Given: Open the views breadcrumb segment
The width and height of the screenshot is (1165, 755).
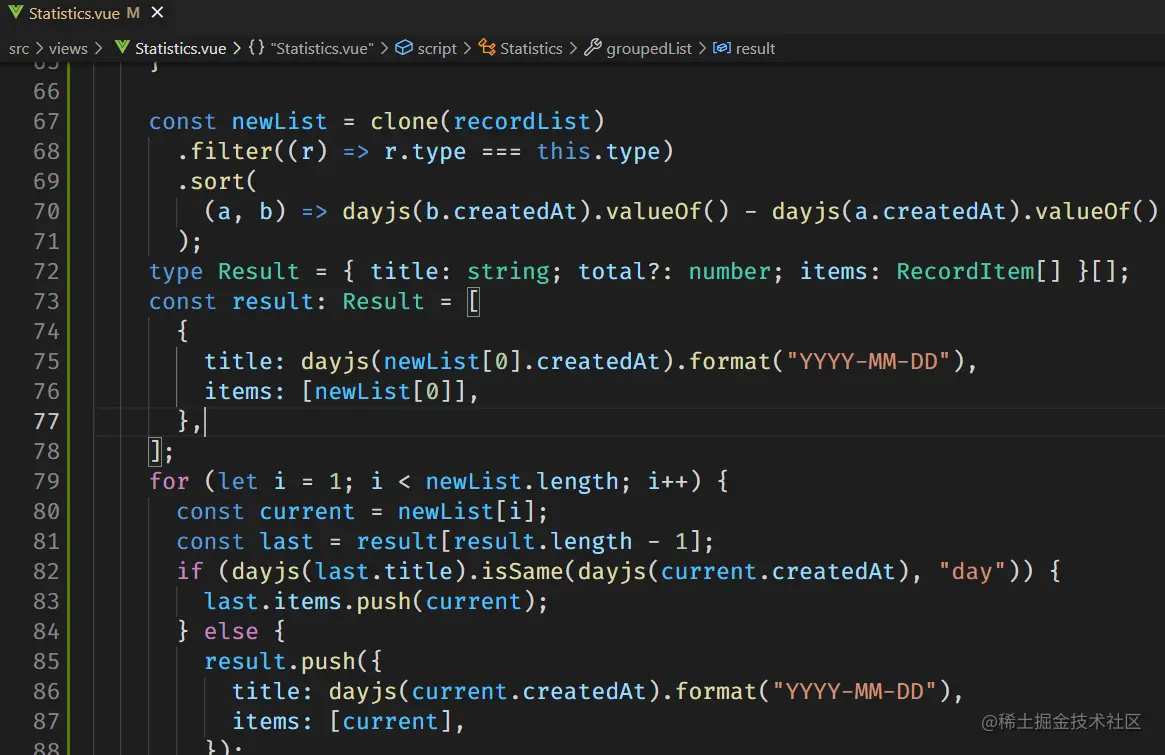Looking at the screenshot, I should coord(68,48).
